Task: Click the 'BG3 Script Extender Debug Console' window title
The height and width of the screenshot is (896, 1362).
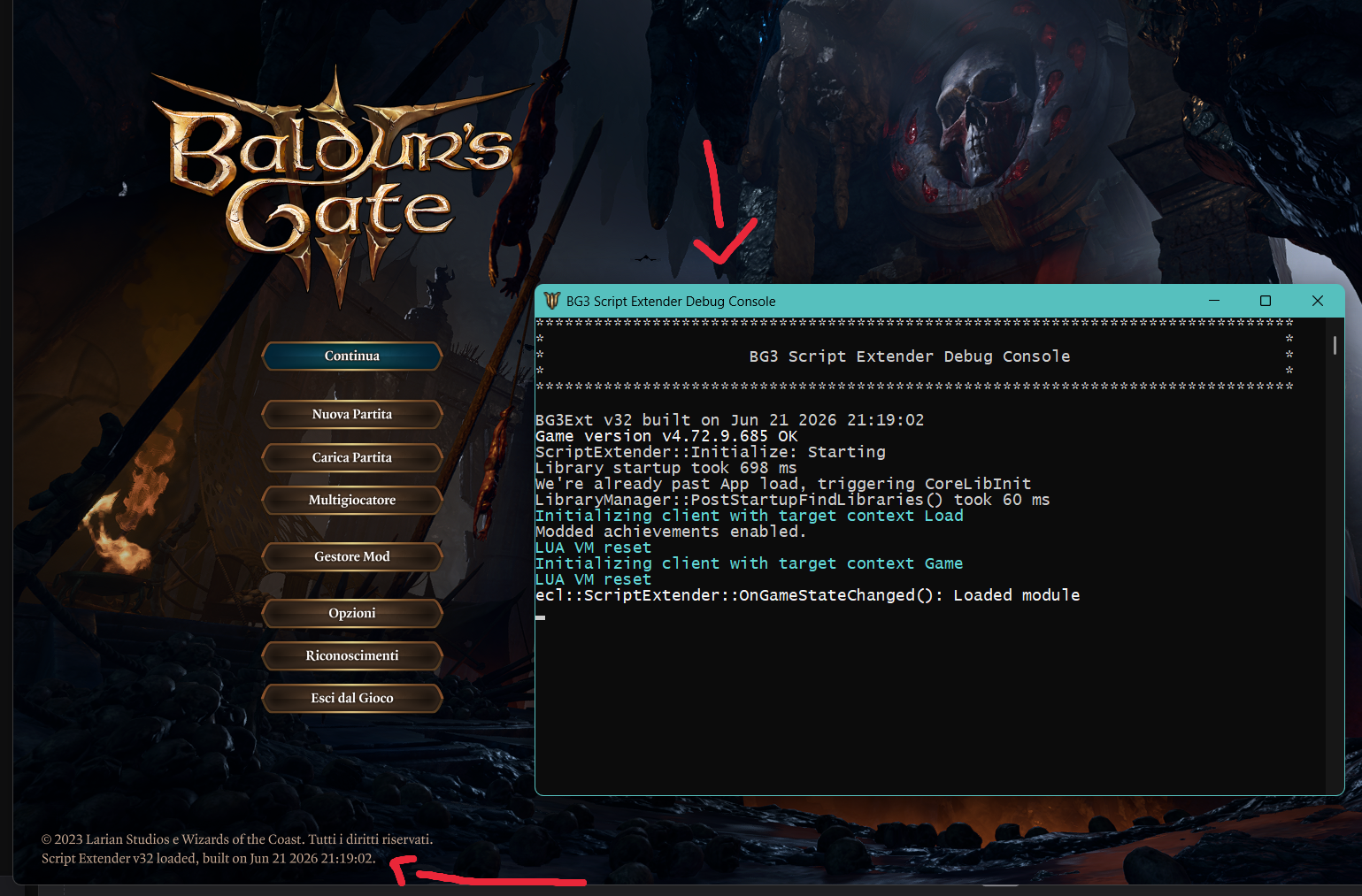Action: point(671,302)
